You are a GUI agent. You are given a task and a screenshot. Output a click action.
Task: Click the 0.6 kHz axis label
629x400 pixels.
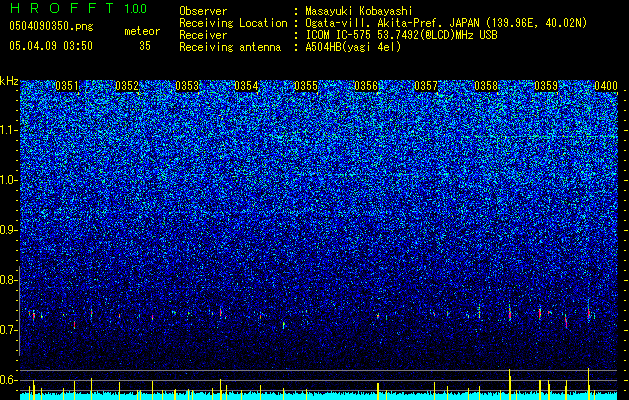9,380
